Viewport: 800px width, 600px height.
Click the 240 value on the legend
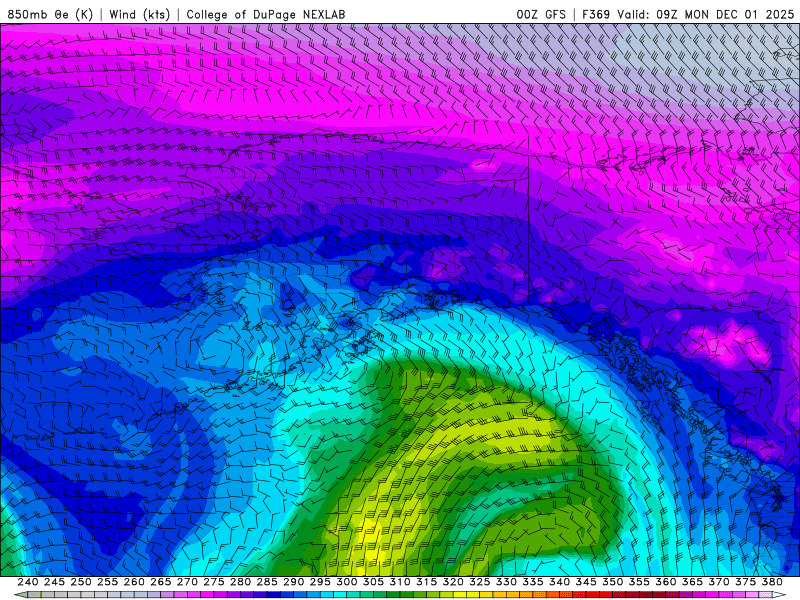[x=28, y=582]
